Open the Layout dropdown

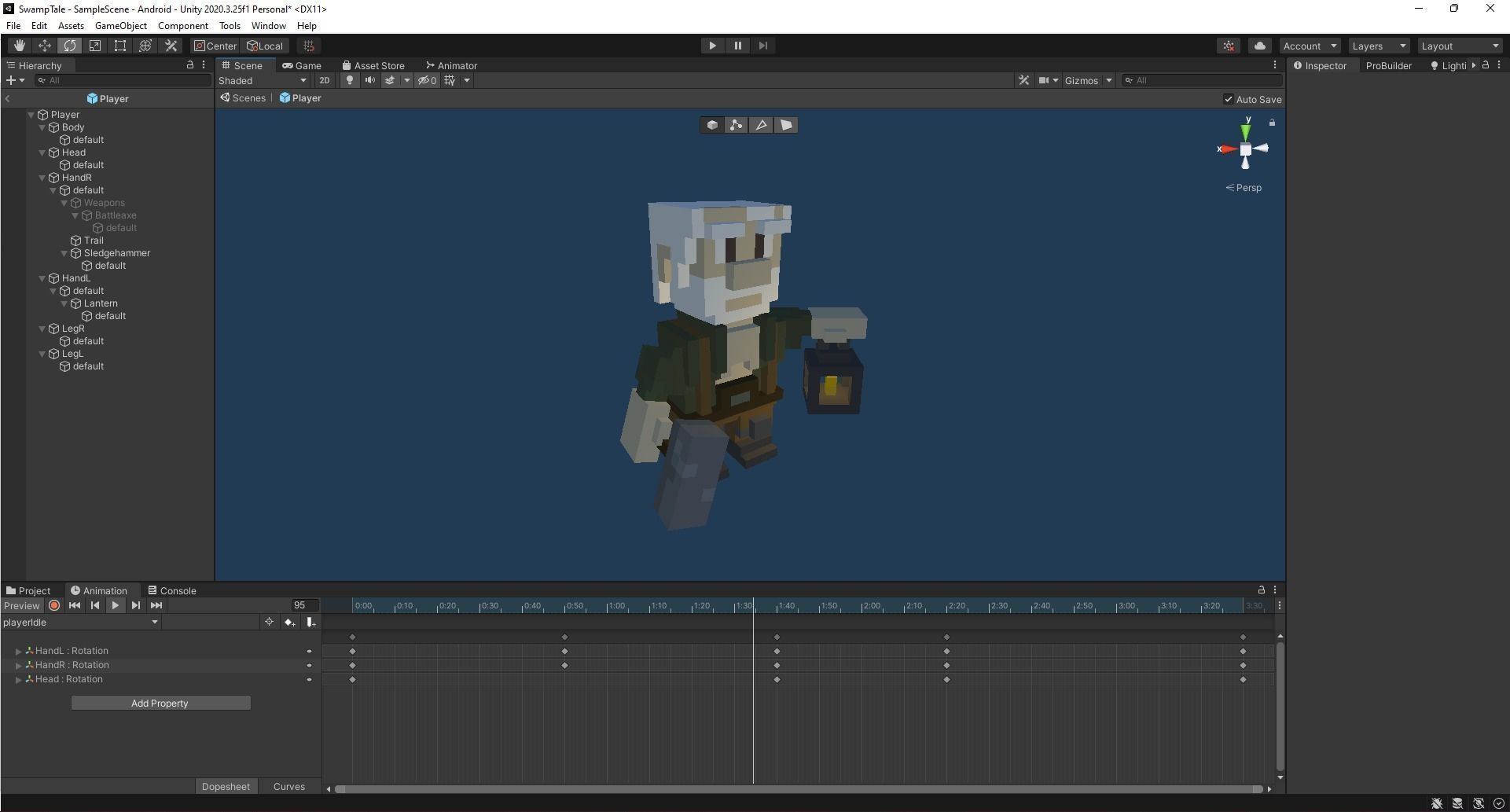tap(1460, 46)
